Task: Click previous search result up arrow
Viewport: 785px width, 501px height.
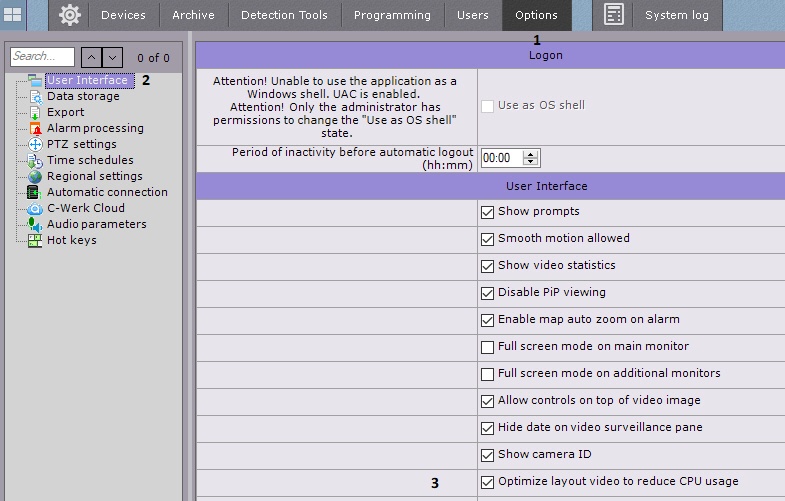Action: (x=90, y=58)
